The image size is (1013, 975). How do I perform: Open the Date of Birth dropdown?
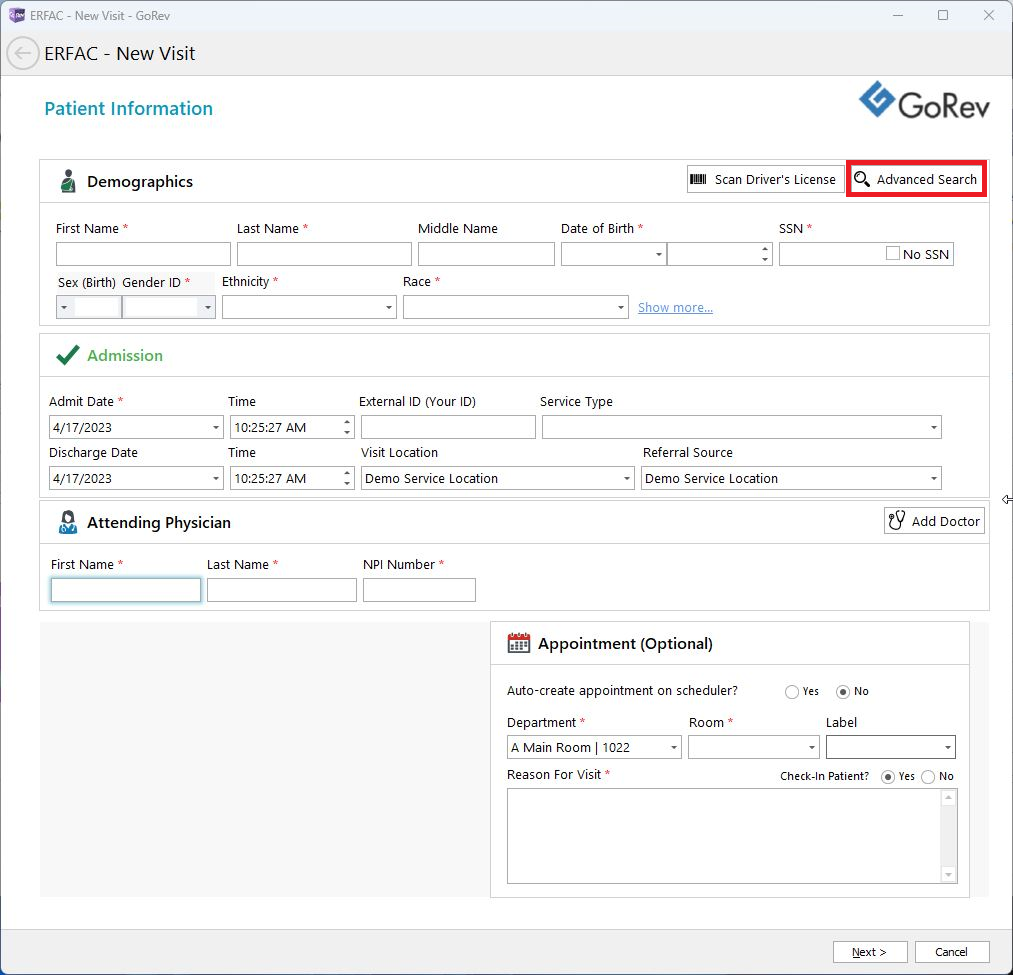(x=658, y=254)
